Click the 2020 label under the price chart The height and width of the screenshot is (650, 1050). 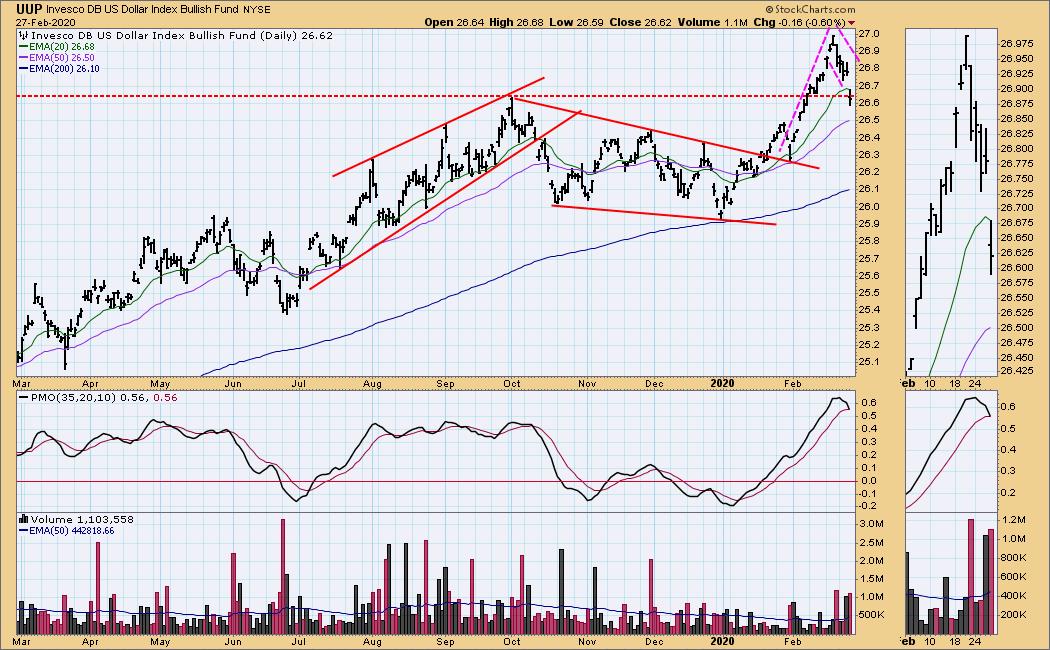coord(722,384)
